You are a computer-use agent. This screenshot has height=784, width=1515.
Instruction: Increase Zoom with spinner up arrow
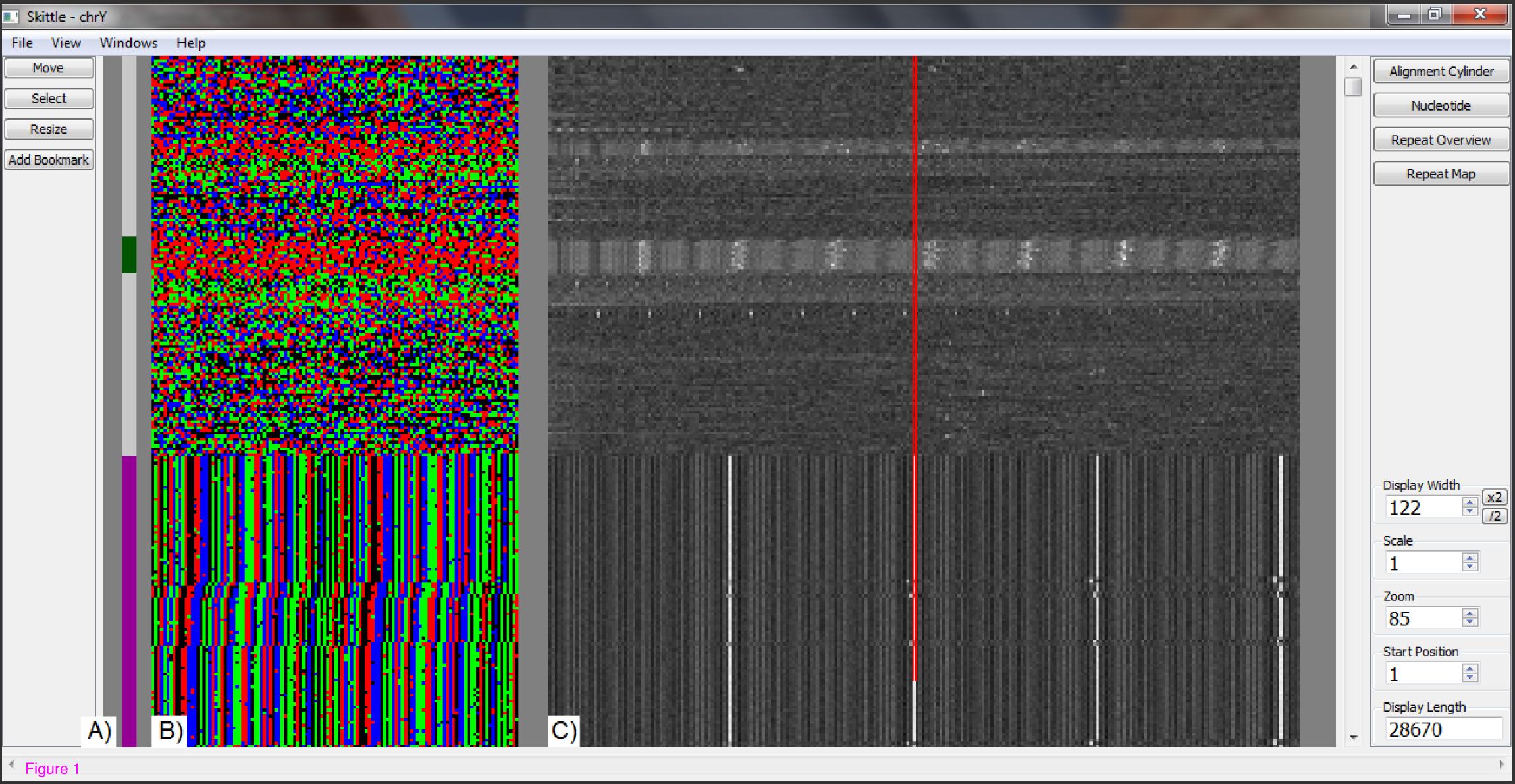tap(1470, 613)
